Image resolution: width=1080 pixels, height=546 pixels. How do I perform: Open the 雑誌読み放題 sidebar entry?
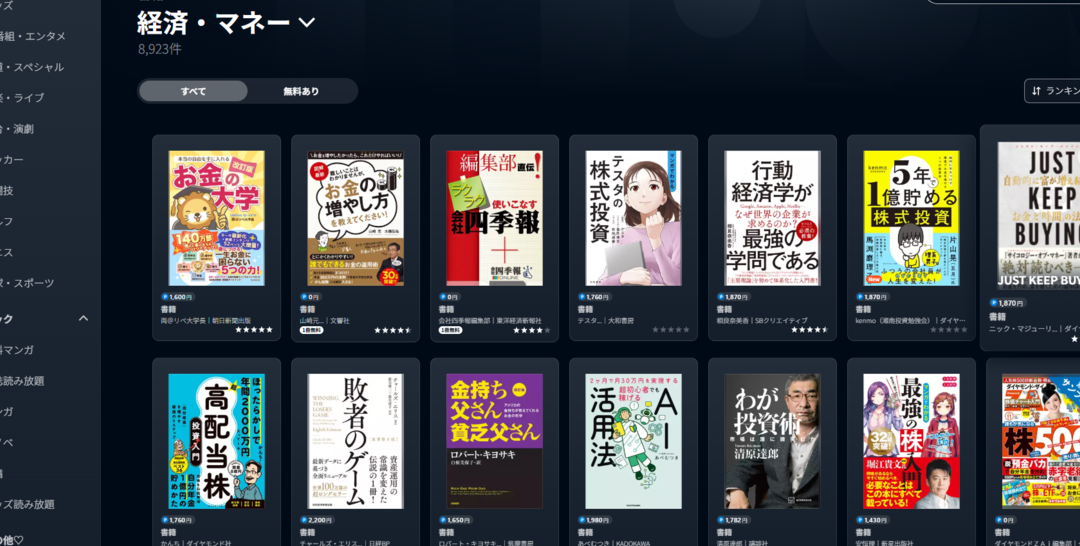tap(22, 381)
